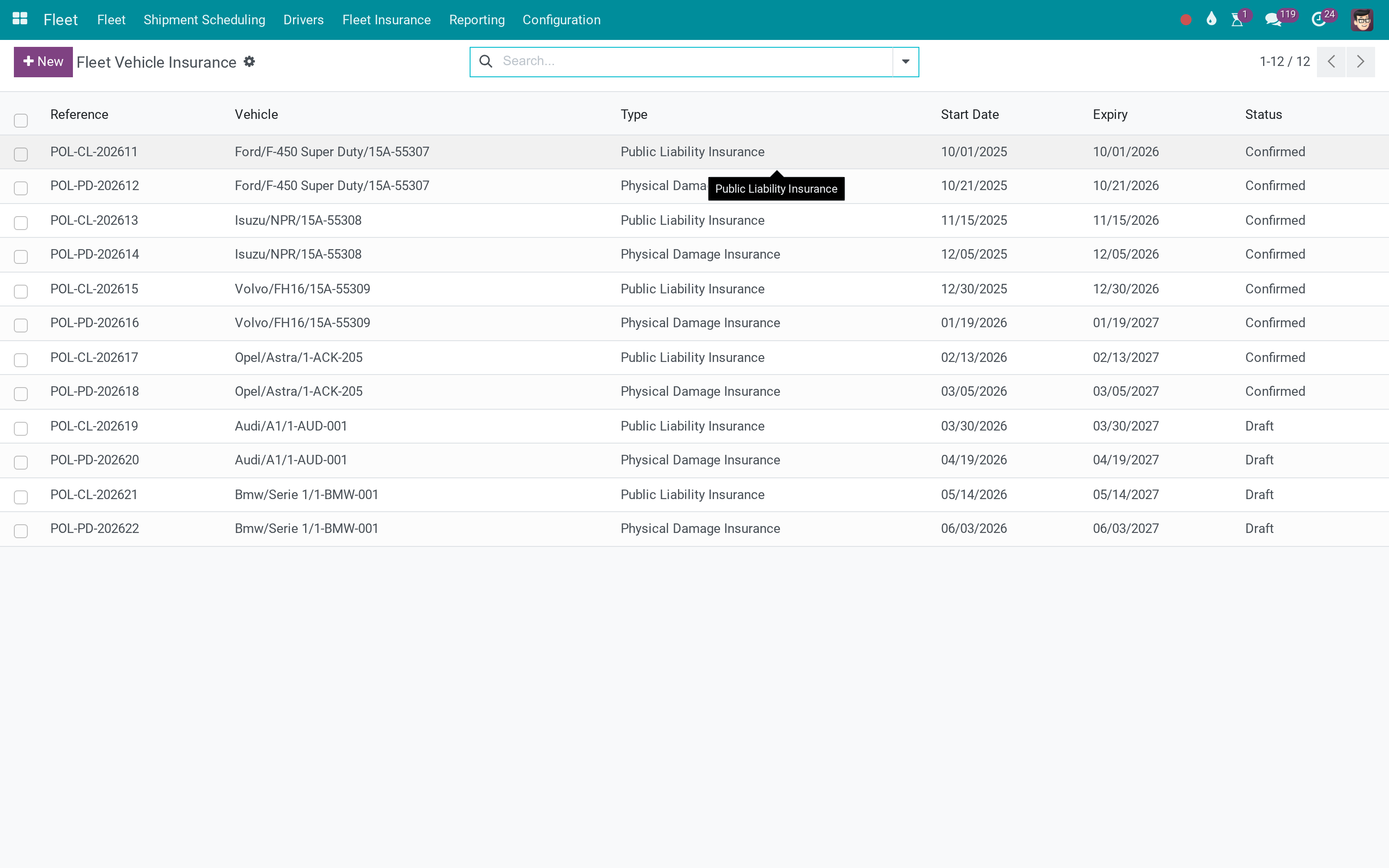Open record POL-PD-202612
This screenshot has width=1389, height=868.
[95, 185]
